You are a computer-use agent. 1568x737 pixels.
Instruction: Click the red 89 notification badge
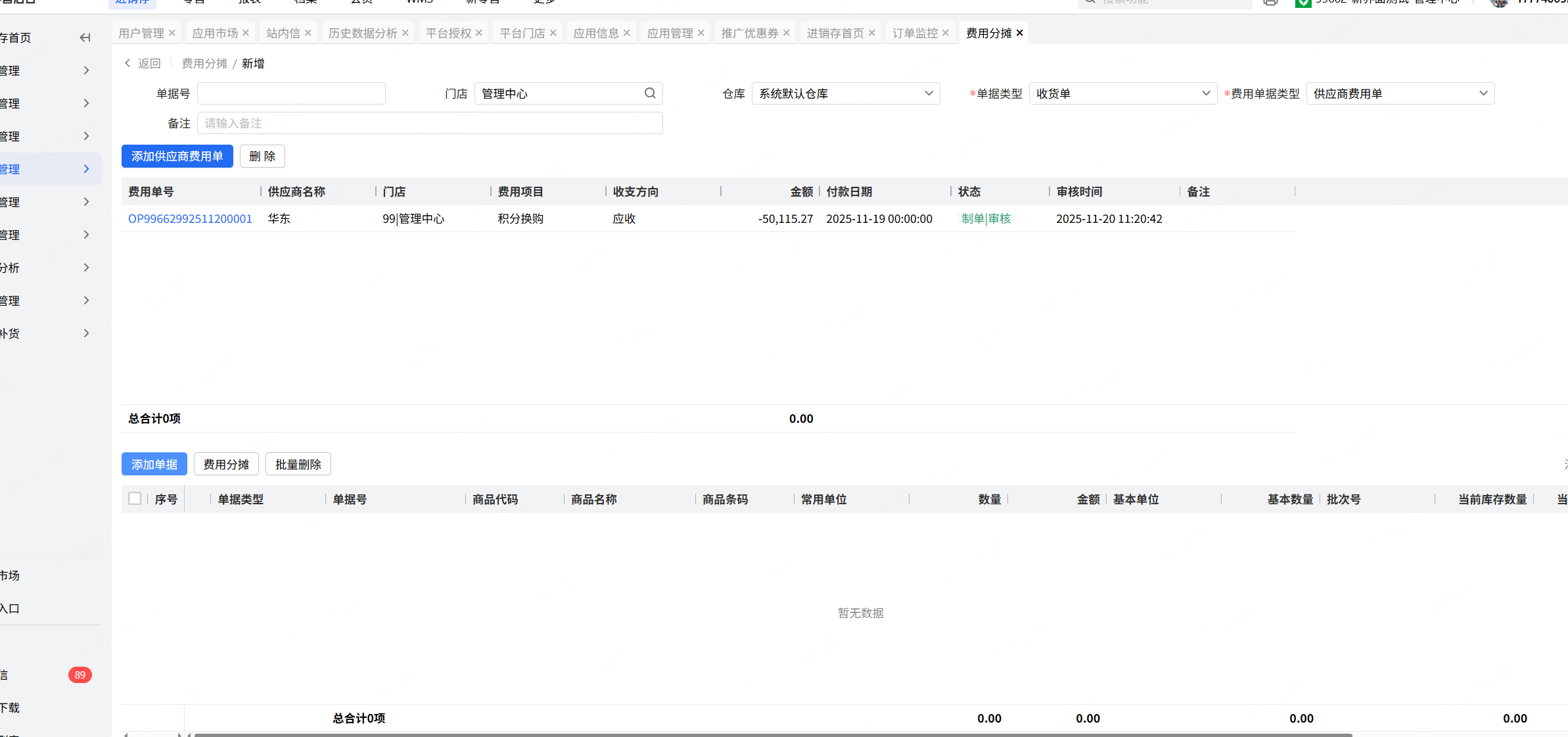[x=80, y=675]
